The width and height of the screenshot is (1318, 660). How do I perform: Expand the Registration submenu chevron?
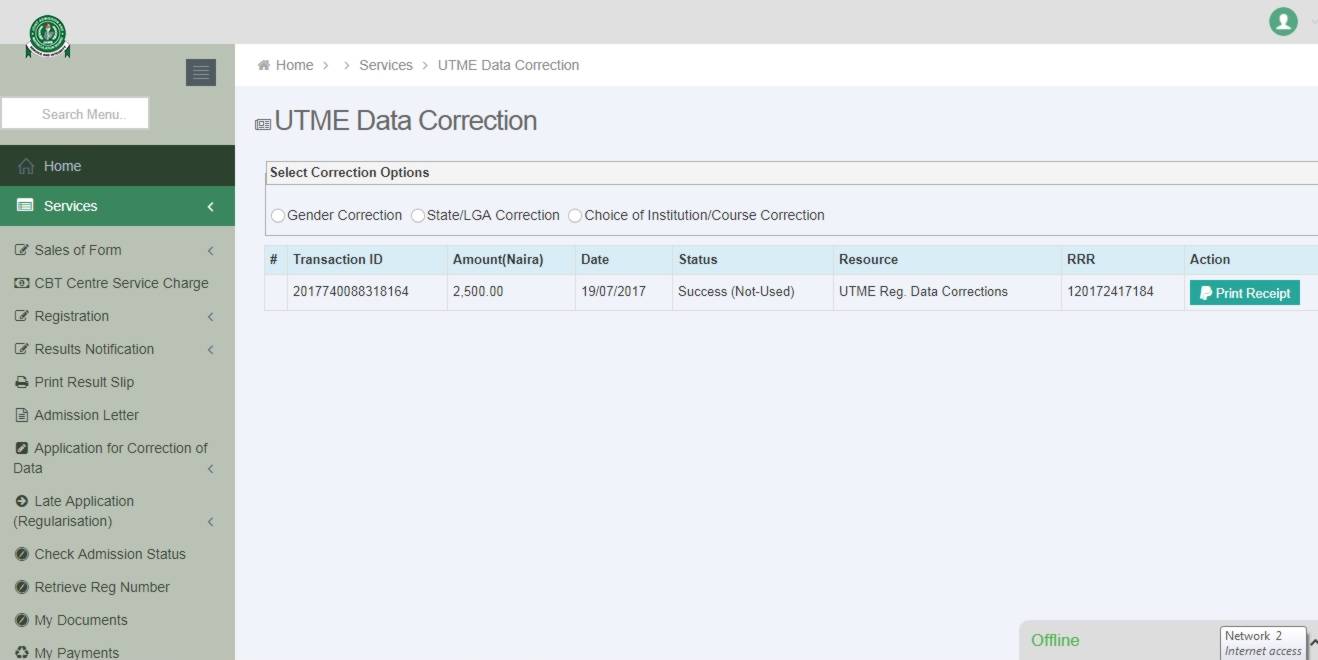211,316
